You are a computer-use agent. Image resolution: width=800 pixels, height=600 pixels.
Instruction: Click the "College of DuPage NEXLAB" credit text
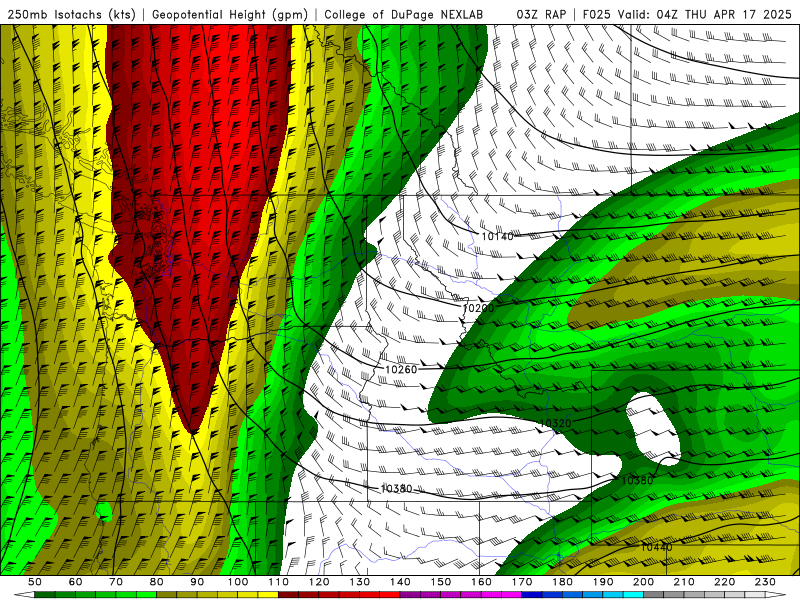tap(404, 14)
